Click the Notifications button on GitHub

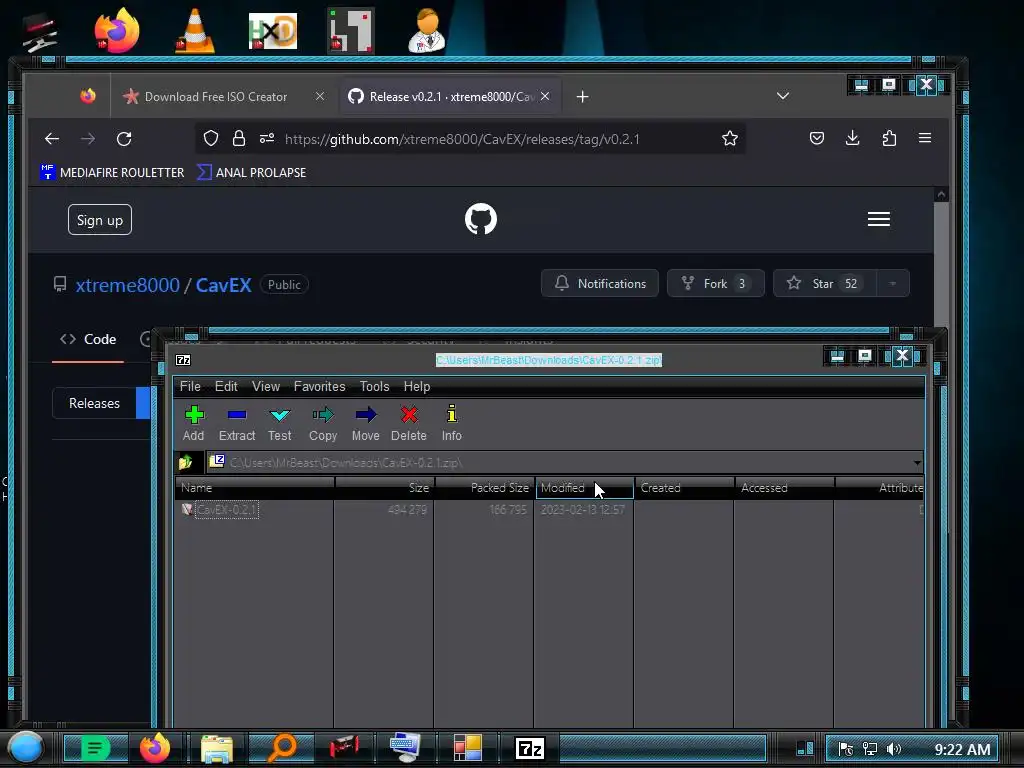[x=600, y=283]
